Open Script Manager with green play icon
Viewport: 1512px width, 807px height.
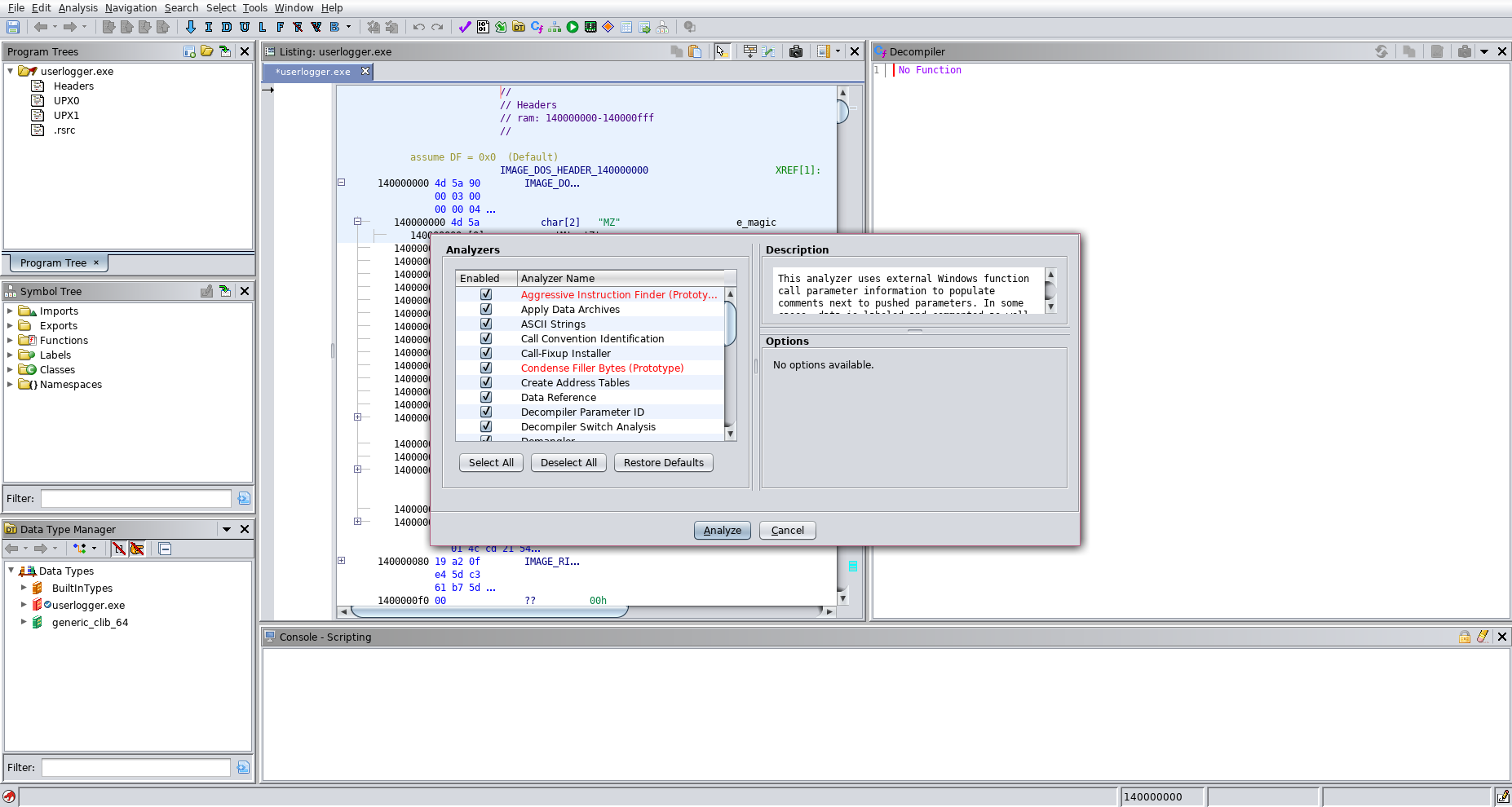(573, 27)
